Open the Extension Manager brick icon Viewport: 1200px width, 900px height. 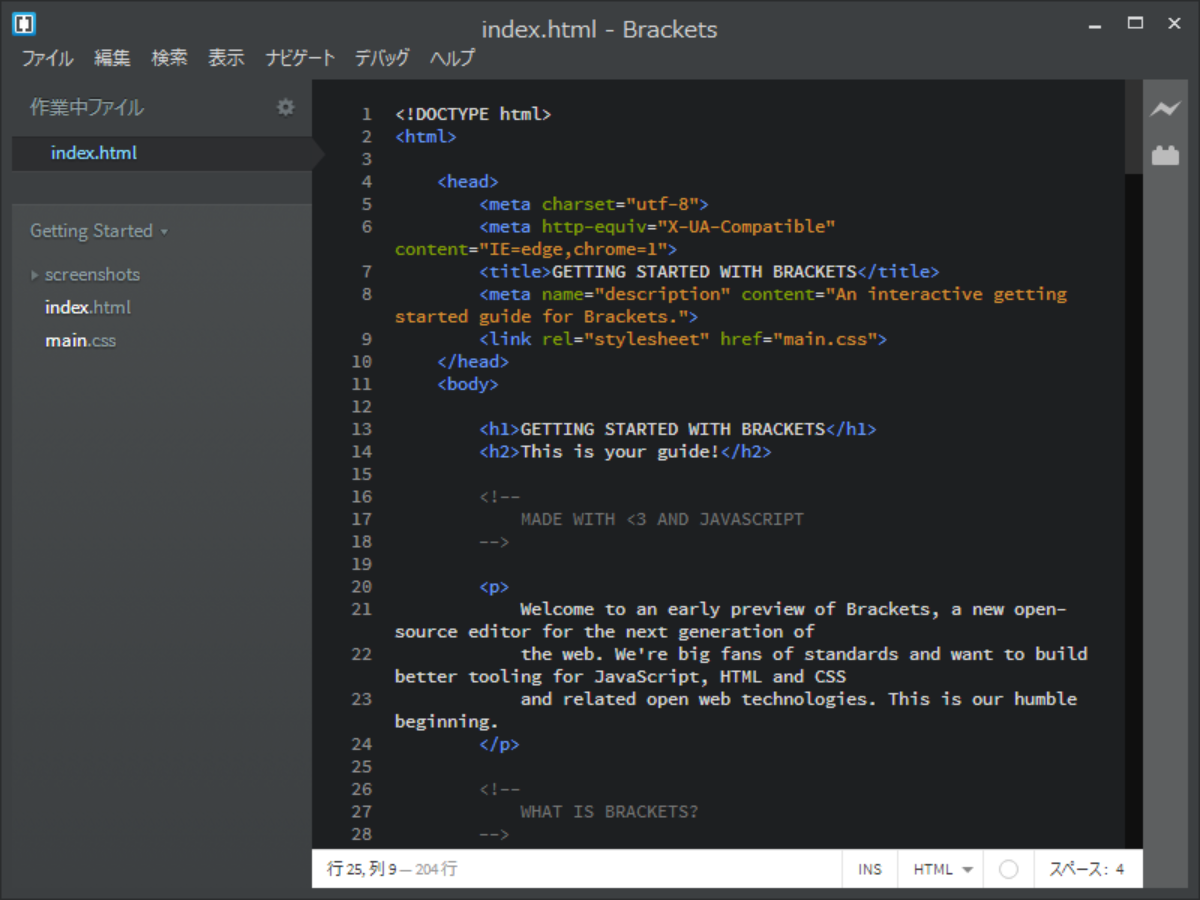1166,155
